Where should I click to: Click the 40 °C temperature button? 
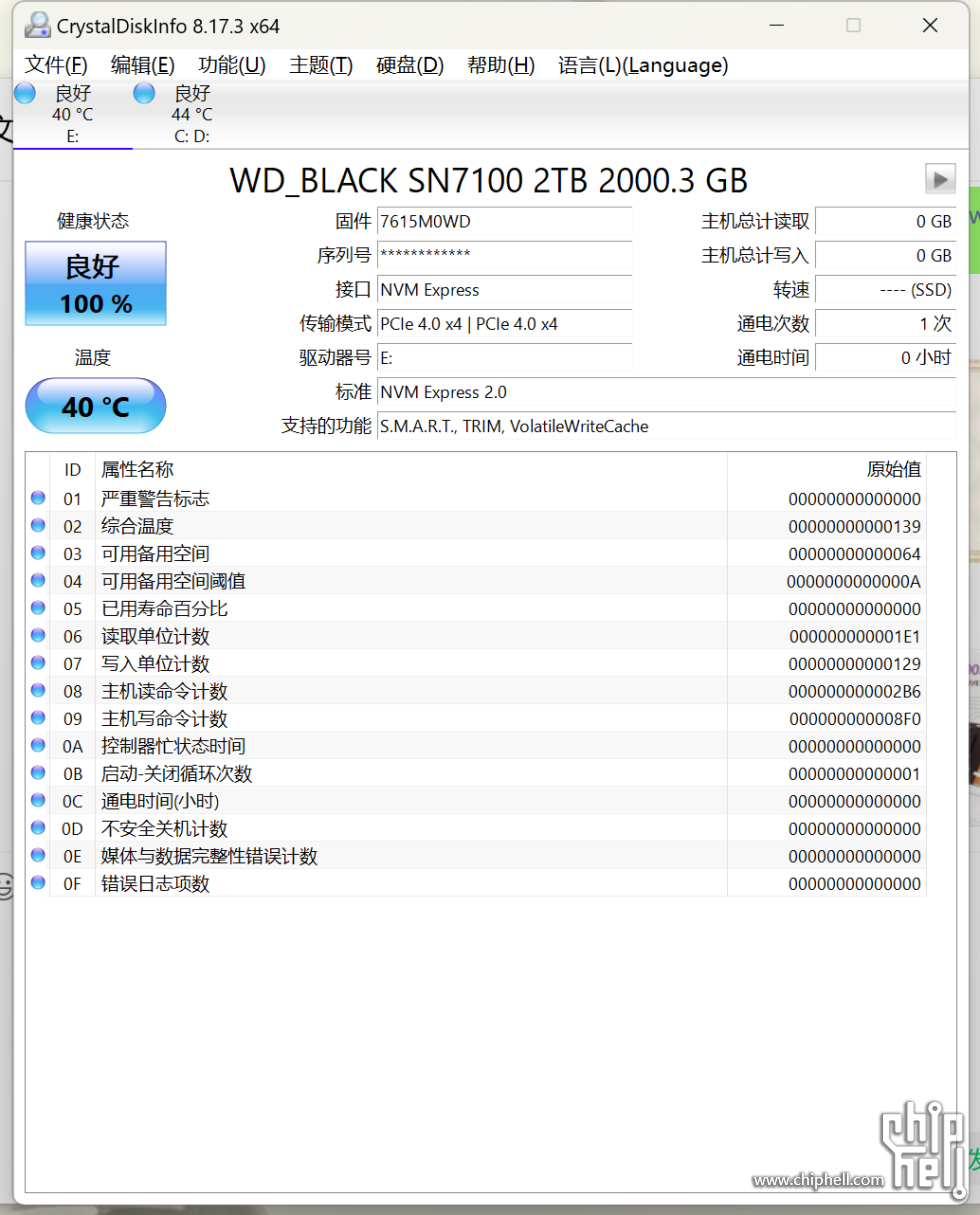pyautogui.click(x=96, y=406)
